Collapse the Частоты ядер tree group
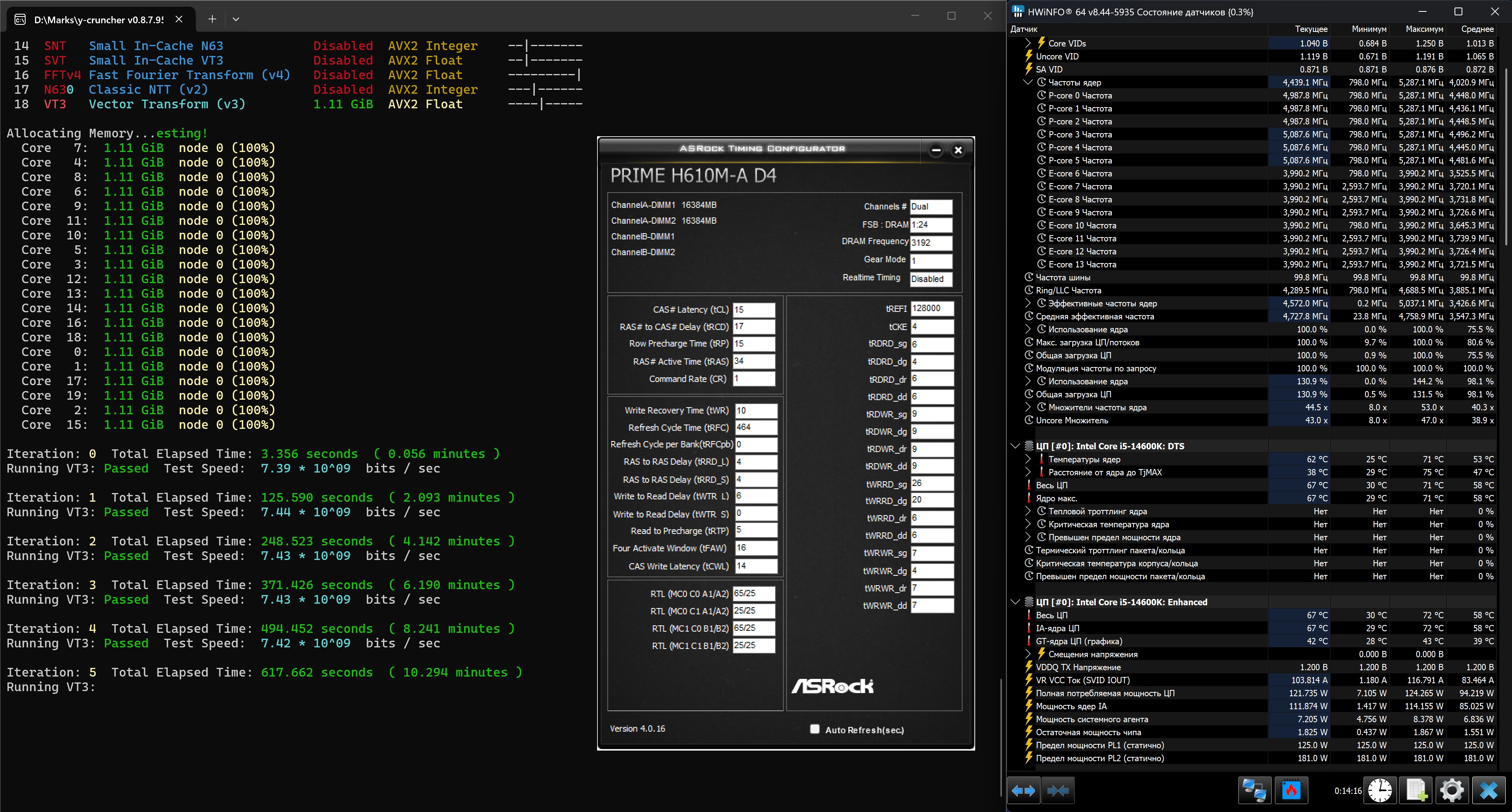 coord(1028,82)
